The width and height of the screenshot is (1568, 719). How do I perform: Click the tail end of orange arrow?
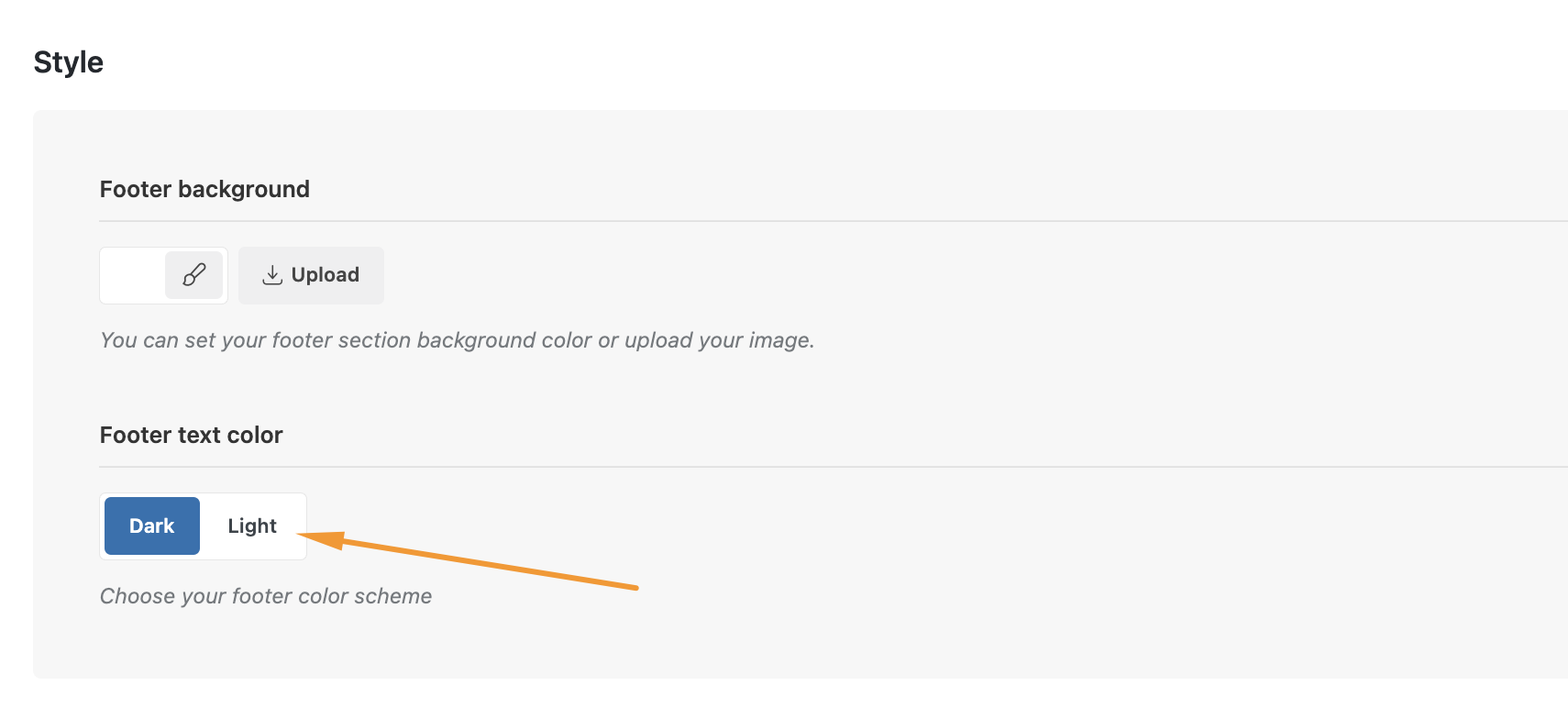pos(633,587)
